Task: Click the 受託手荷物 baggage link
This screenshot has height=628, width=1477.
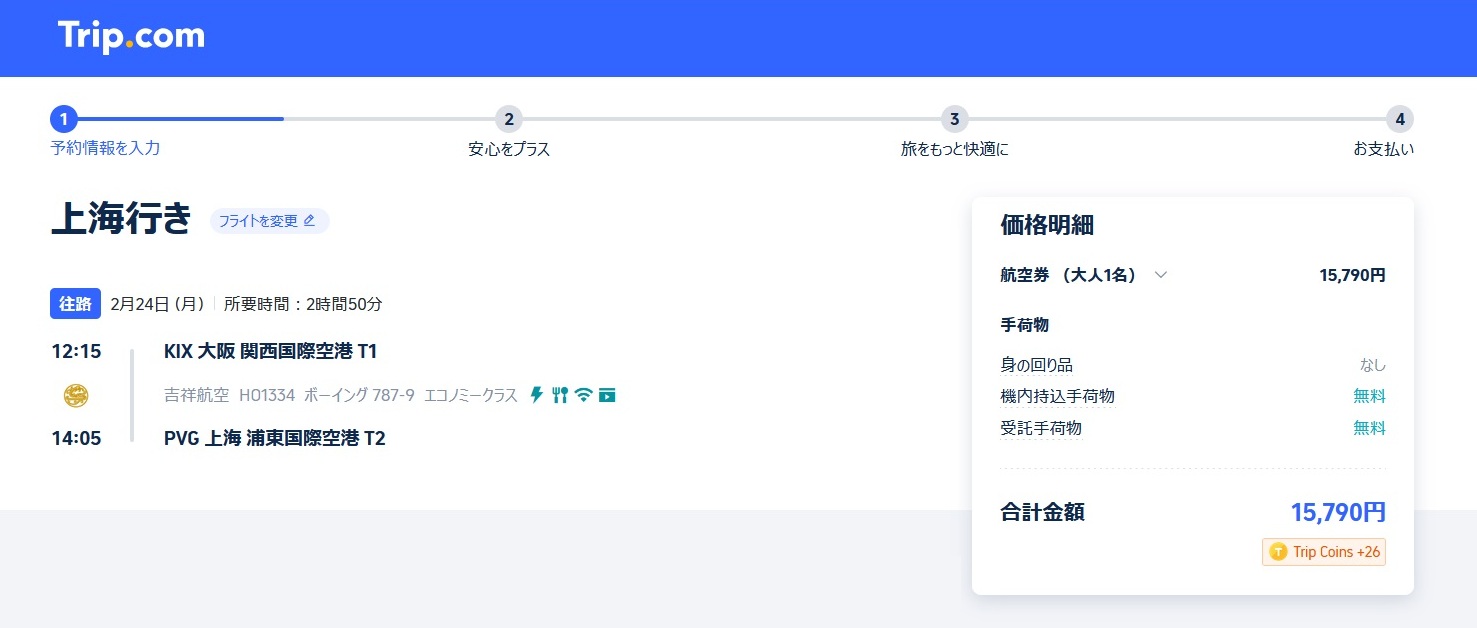Action: (1041, 428)
